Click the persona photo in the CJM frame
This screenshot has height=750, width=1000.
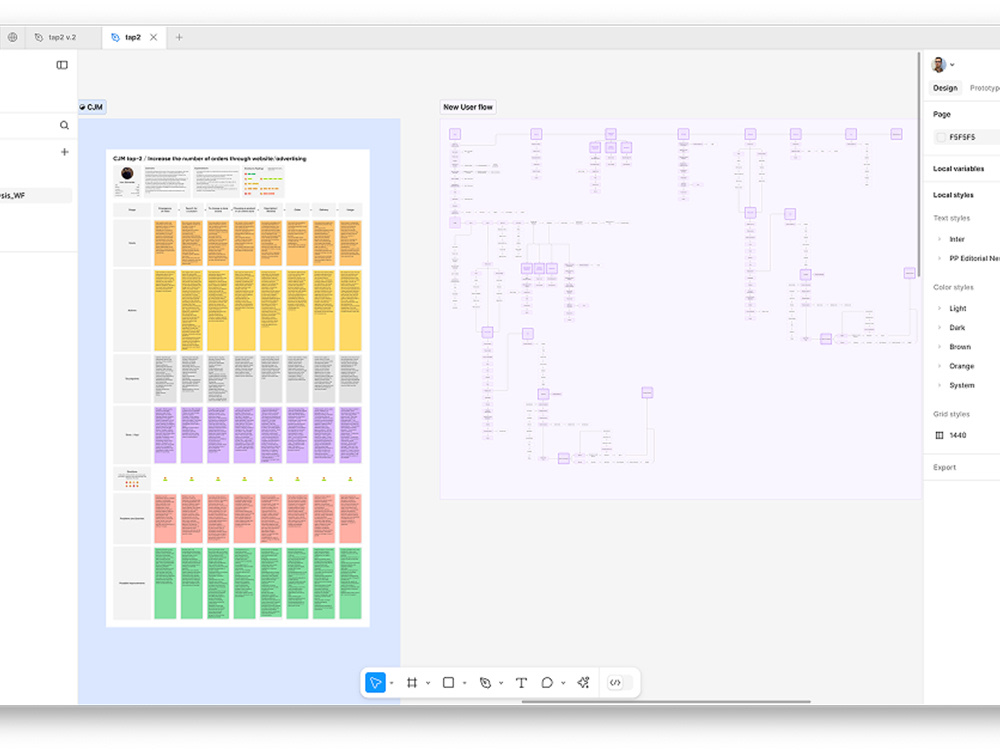click(x=128, y=173)
